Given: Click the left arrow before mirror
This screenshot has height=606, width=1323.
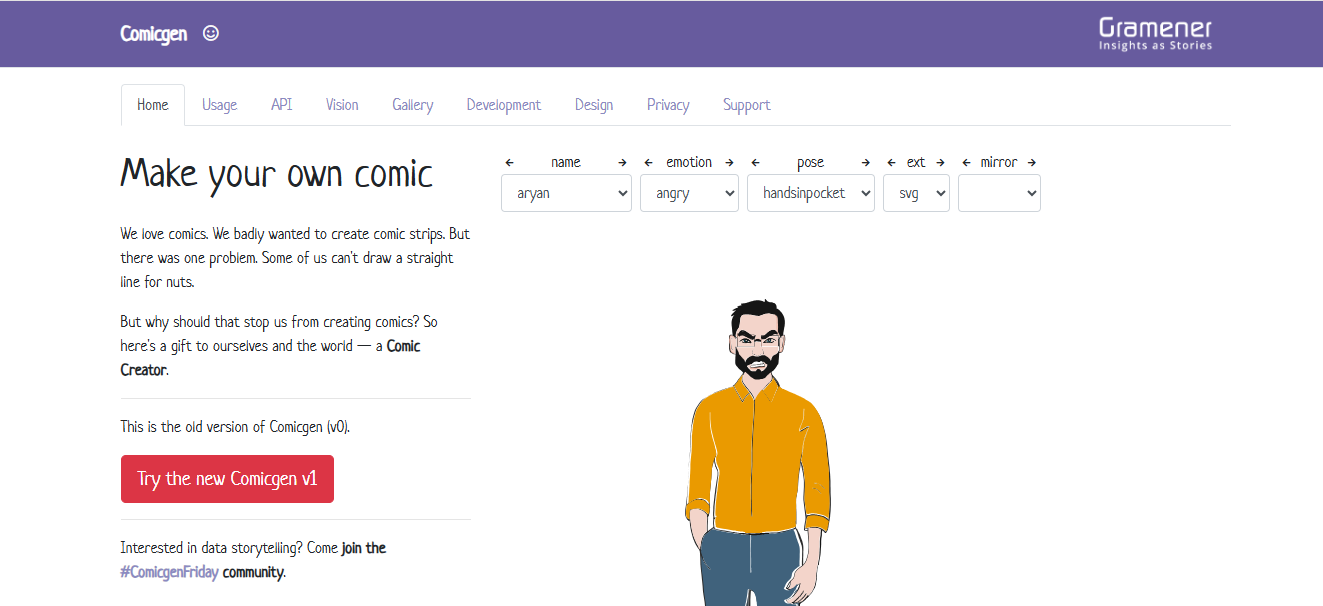Looking at the screenshot, I should click(x=966, y=162).
